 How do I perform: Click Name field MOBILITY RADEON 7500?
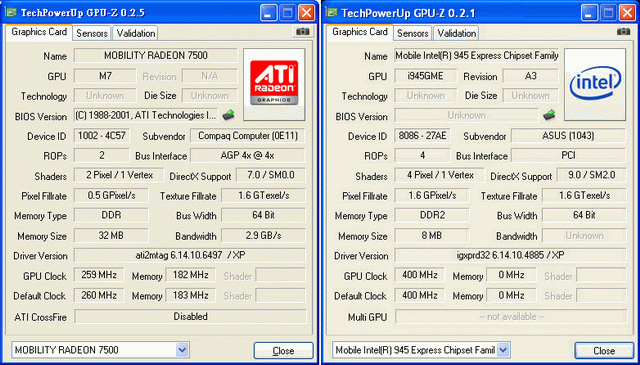tap(156, 56)
